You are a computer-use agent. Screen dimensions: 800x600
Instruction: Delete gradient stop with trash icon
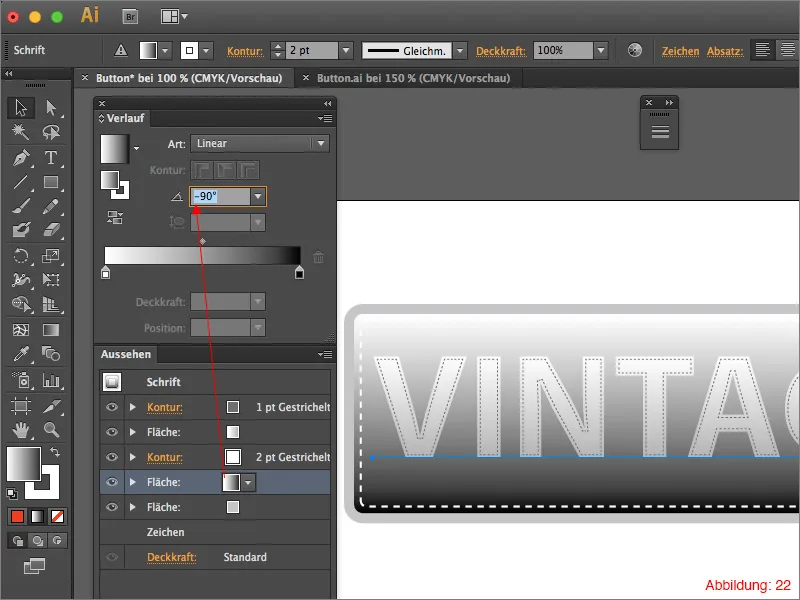pos(318,257)
